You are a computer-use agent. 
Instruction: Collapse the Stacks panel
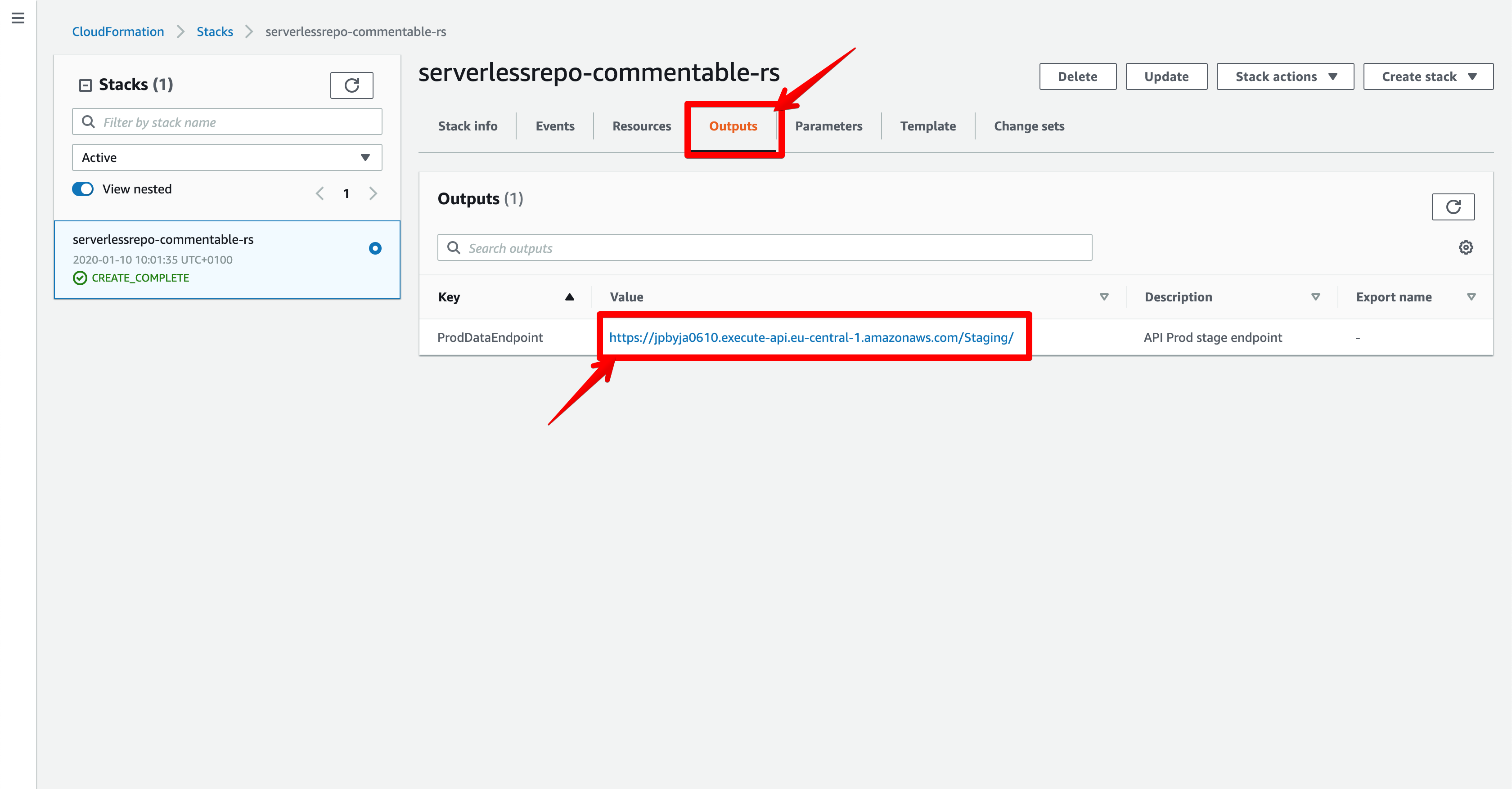85,85
